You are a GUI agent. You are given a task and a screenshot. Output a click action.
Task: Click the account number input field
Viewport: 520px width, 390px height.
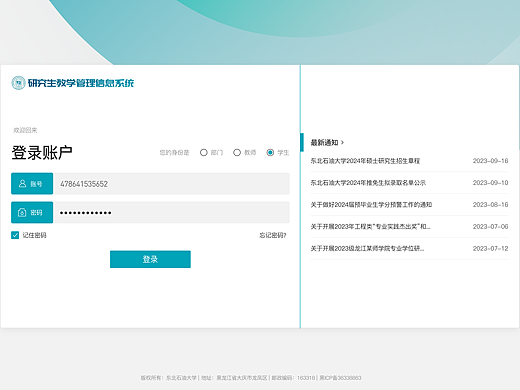click(171, 184)
